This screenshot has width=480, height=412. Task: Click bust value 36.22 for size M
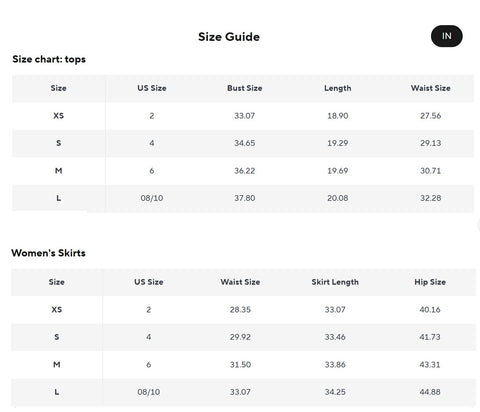(244, 171)
